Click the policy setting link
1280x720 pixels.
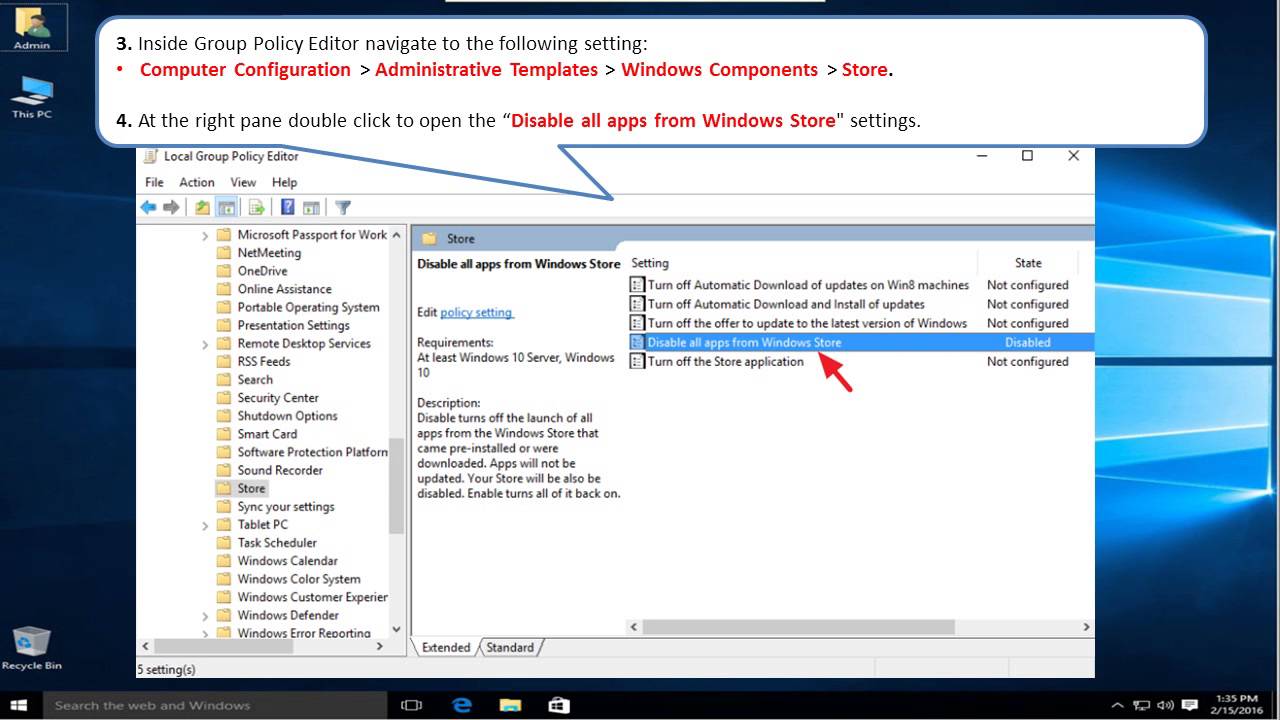(x=476, y=312)
